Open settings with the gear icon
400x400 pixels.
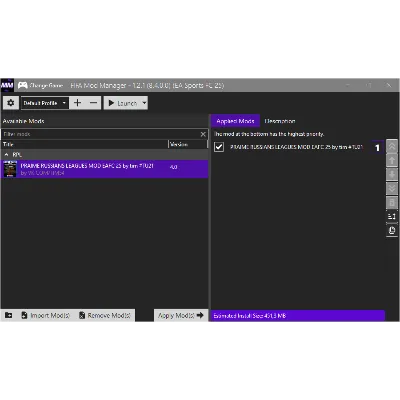pyautogui.click(x=11, y=103)
